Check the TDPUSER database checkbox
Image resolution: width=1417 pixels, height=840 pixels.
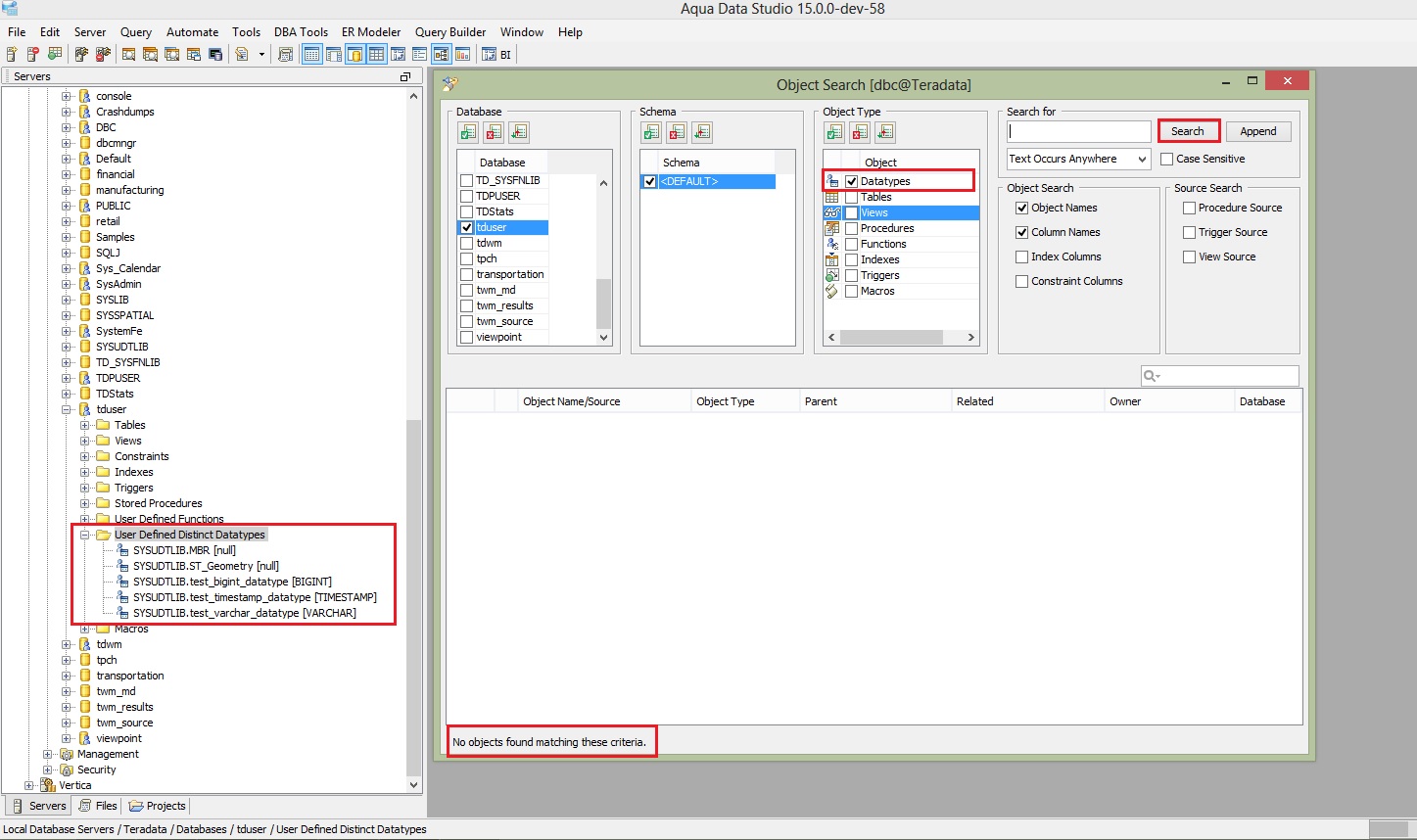(x=467, y=196)
